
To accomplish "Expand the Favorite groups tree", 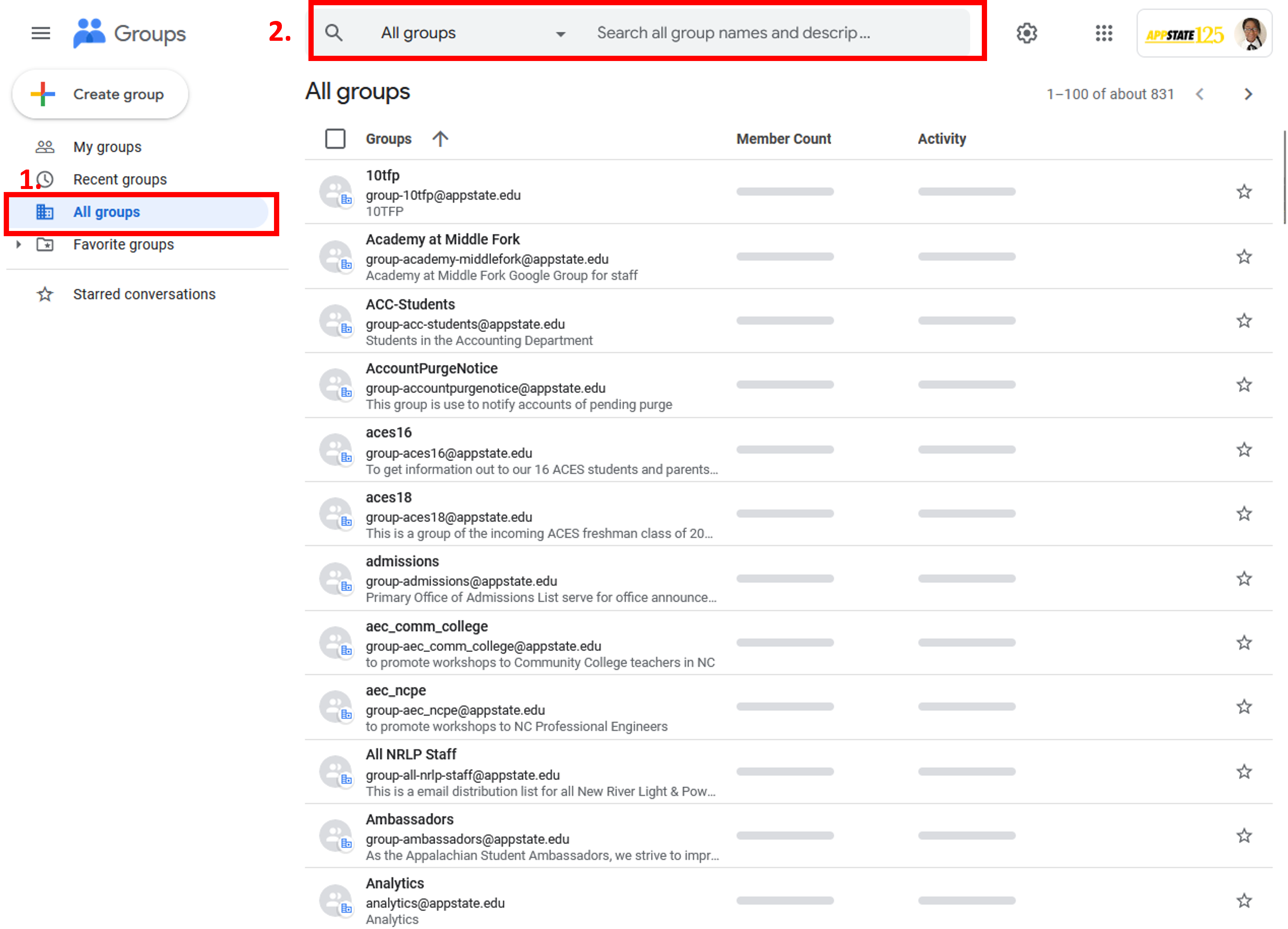I will pos(19,245).
